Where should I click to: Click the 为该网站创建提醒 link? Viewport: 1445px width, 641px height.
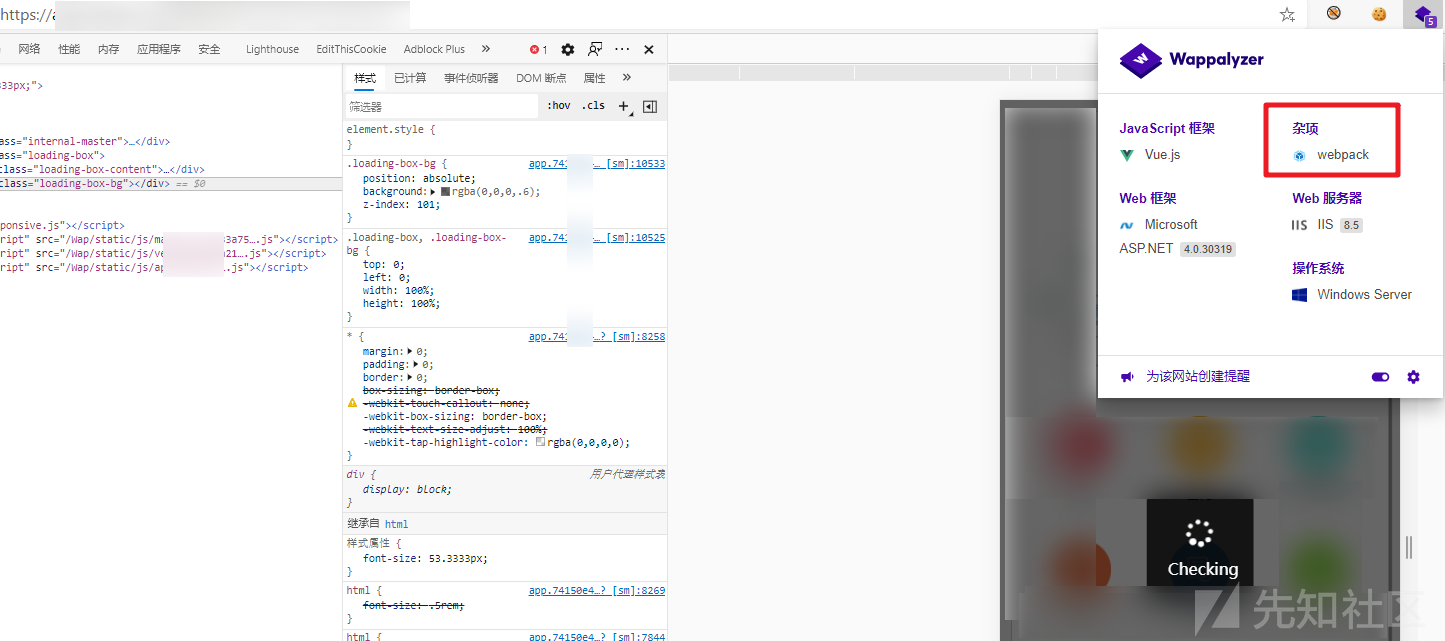(1198, 377)
